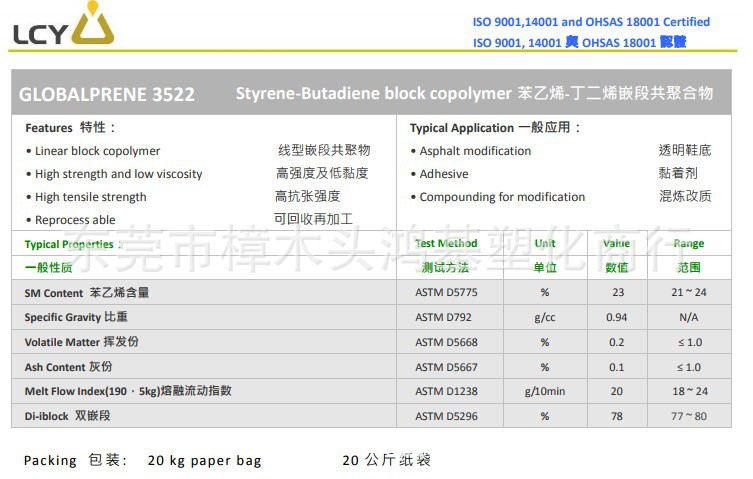This screenshot has width=753, height=479.
Task: Click 'ASTM D5775' test method cell
Action: point(446,292)
